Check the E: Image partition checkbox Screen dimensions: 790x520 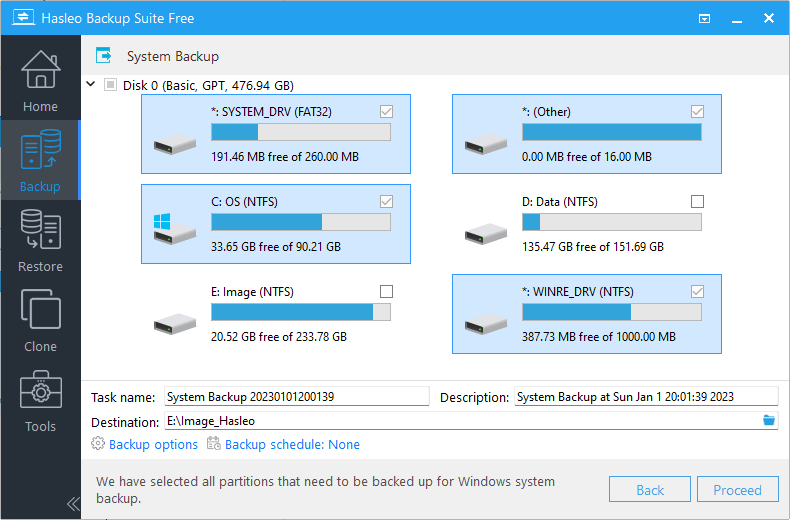[387, 292]
